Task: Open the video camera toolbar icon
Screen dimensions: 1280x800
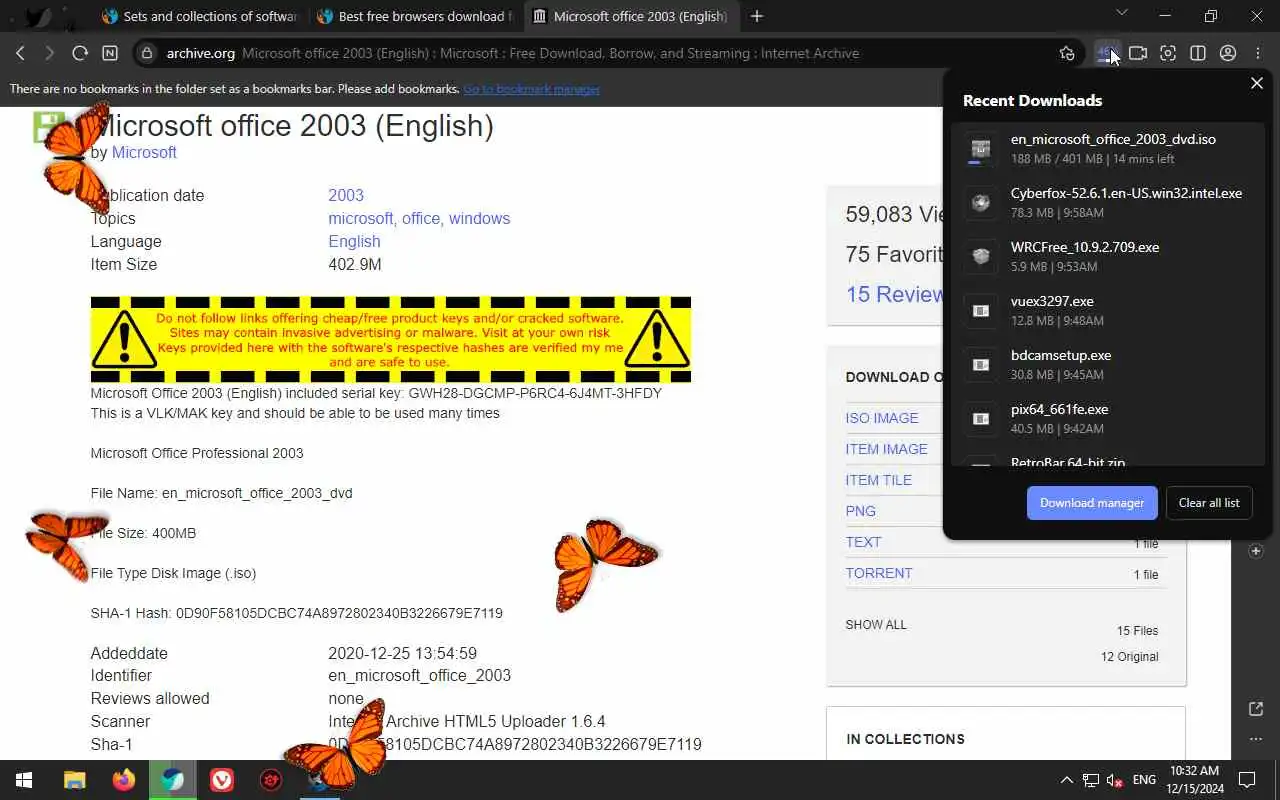Action: pyautogui.click(x=1138, y=53)
